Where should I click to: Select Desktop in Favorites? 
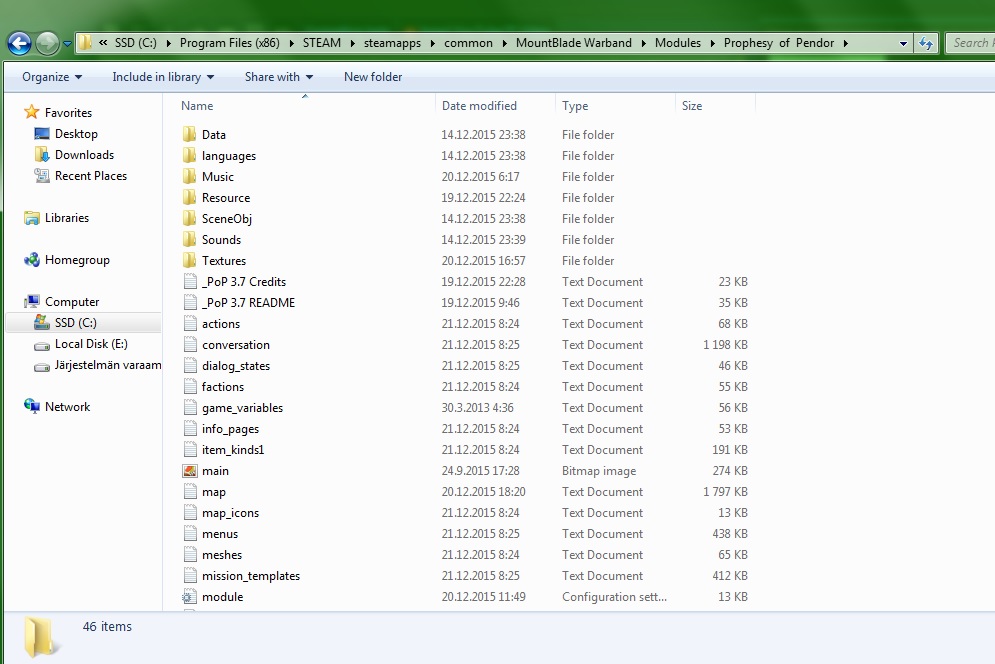(76, 134)
